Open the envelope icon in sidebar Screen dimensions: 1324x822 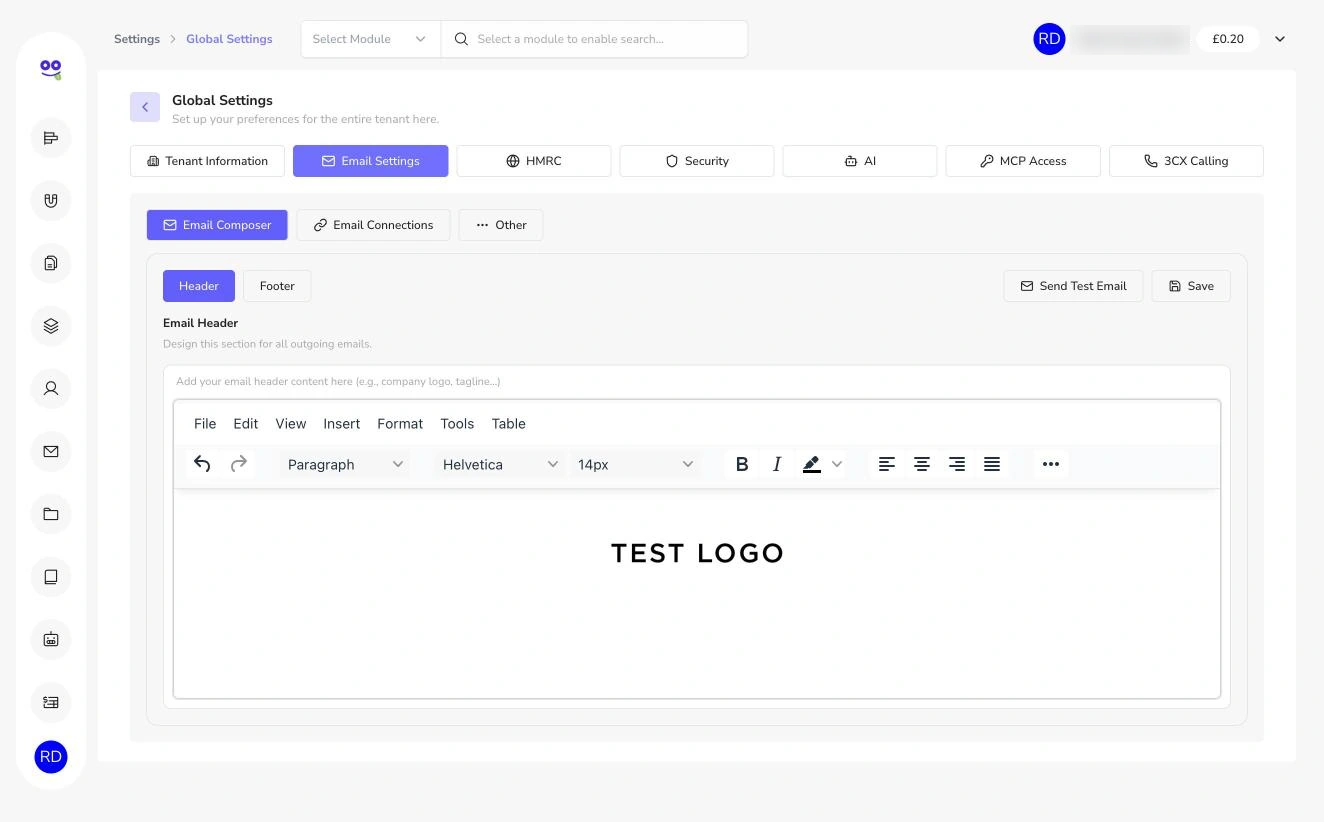51,451
